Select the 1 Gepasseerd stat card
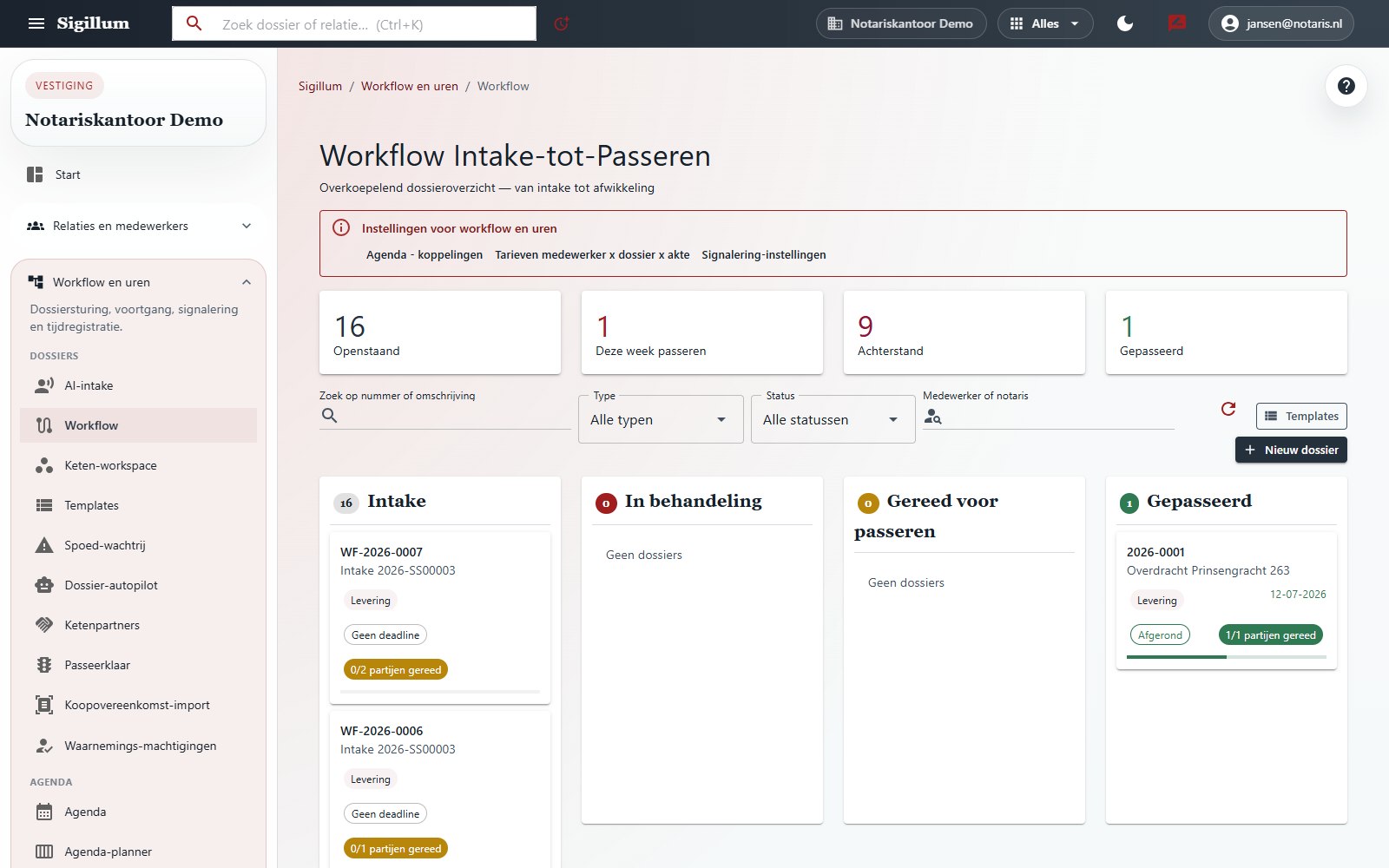Viewport: 1389px width, 868px height. tap(1227, 332)
